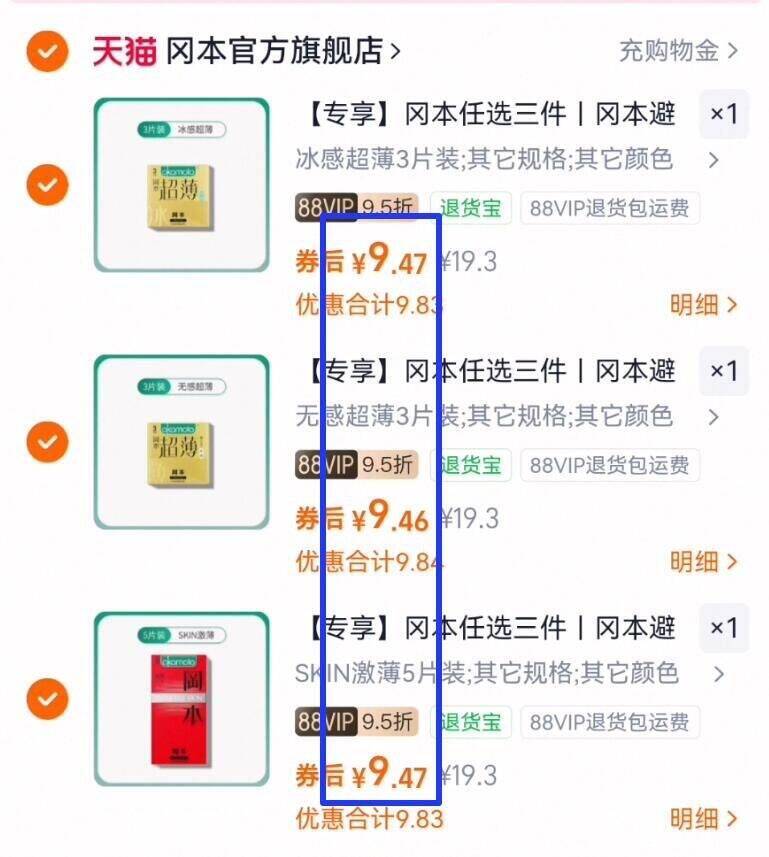Deselect the 冰感超薄3片装 item checkbox
Image resolution: width=769 pixels, height=857 pixels.
tap(48, 185)
